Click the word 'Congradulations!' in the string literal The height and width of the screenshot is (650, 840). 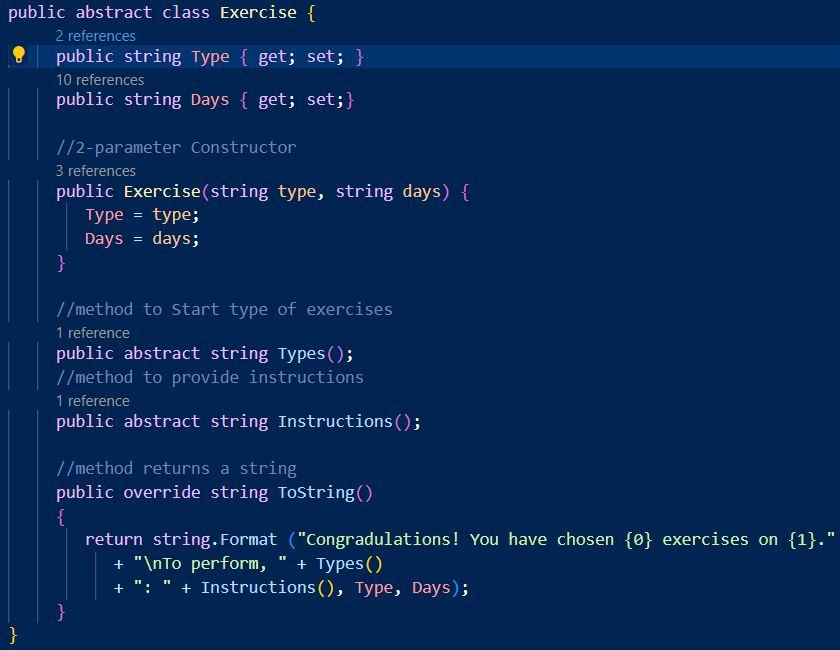(x=383, y=539)
